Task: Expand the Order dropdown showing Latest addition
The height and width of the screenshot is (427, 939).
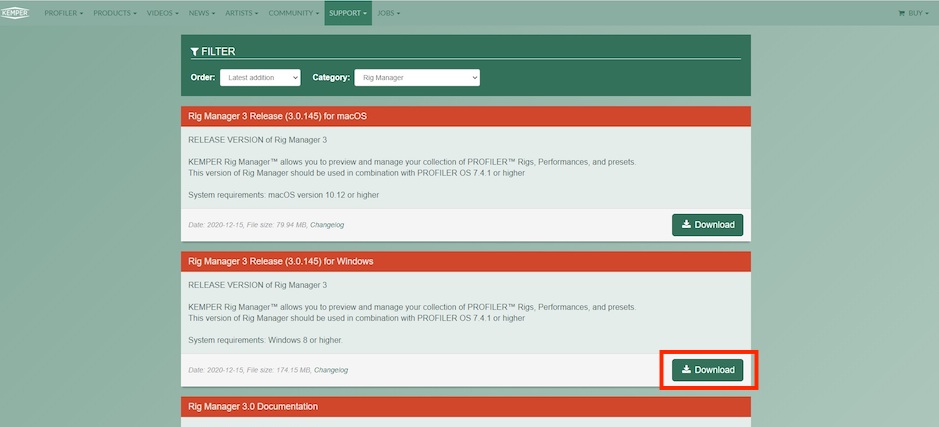Action: [x=260, y=77]
